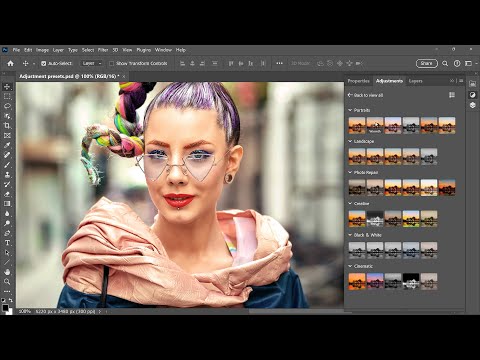
Task: Select the Horizontal Type tool
Action: coord(7,243)
